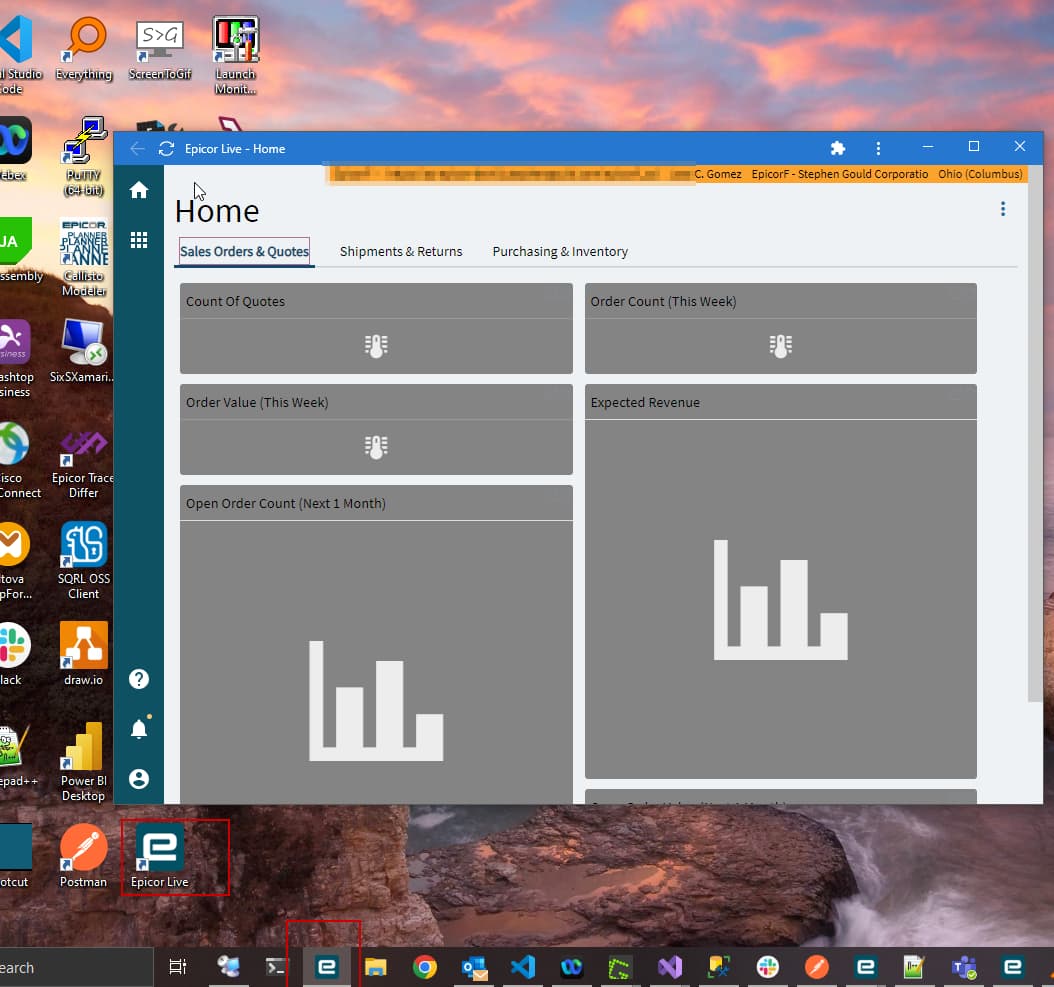
Task: Switch to the Purchasing & Inventory tab
Action: click(559, 252)
